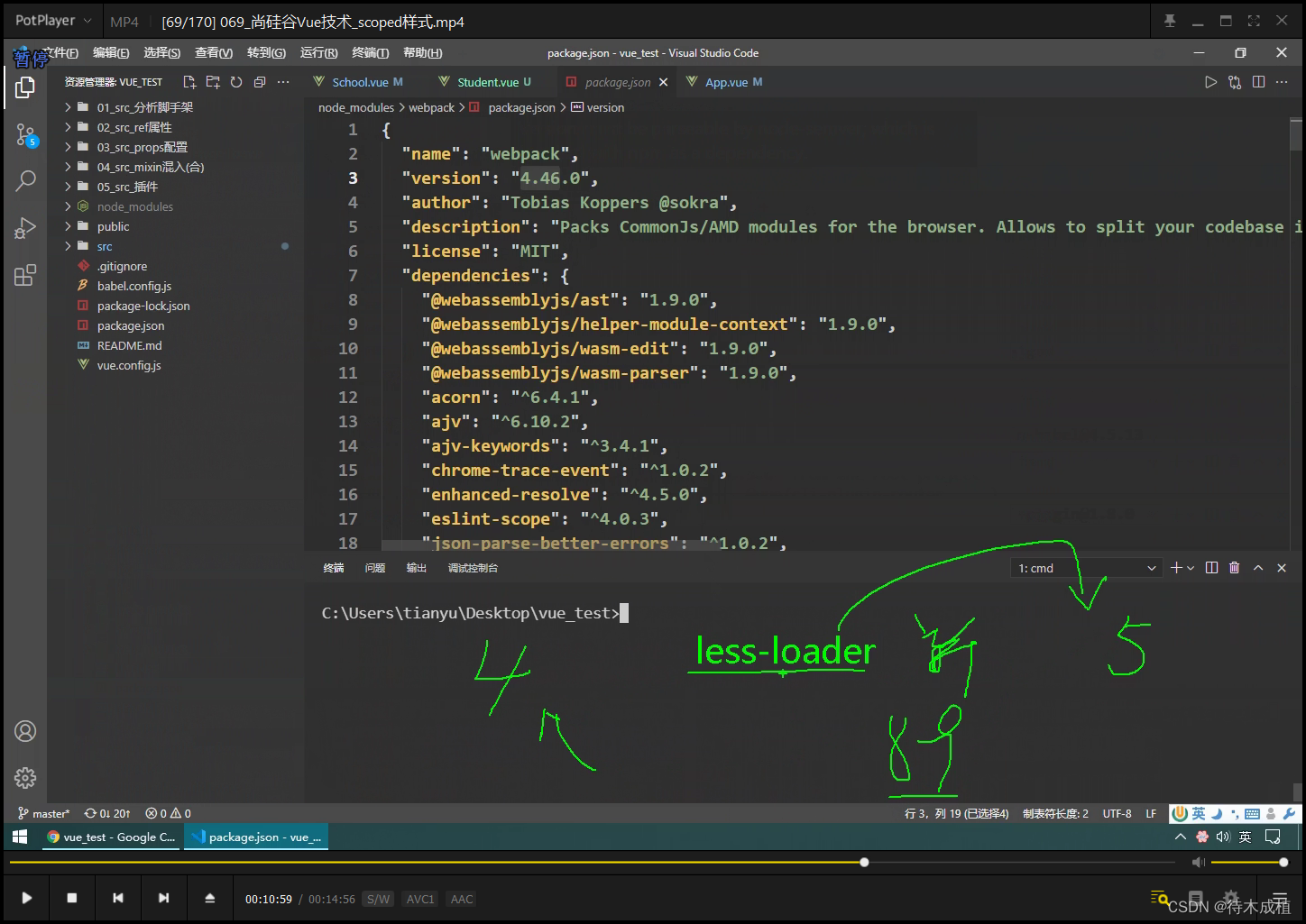Viewport: 1306px width, 924px height.
Task: Click the Run triangle icon in the editor toolbar
Action: click(1210, 82)
